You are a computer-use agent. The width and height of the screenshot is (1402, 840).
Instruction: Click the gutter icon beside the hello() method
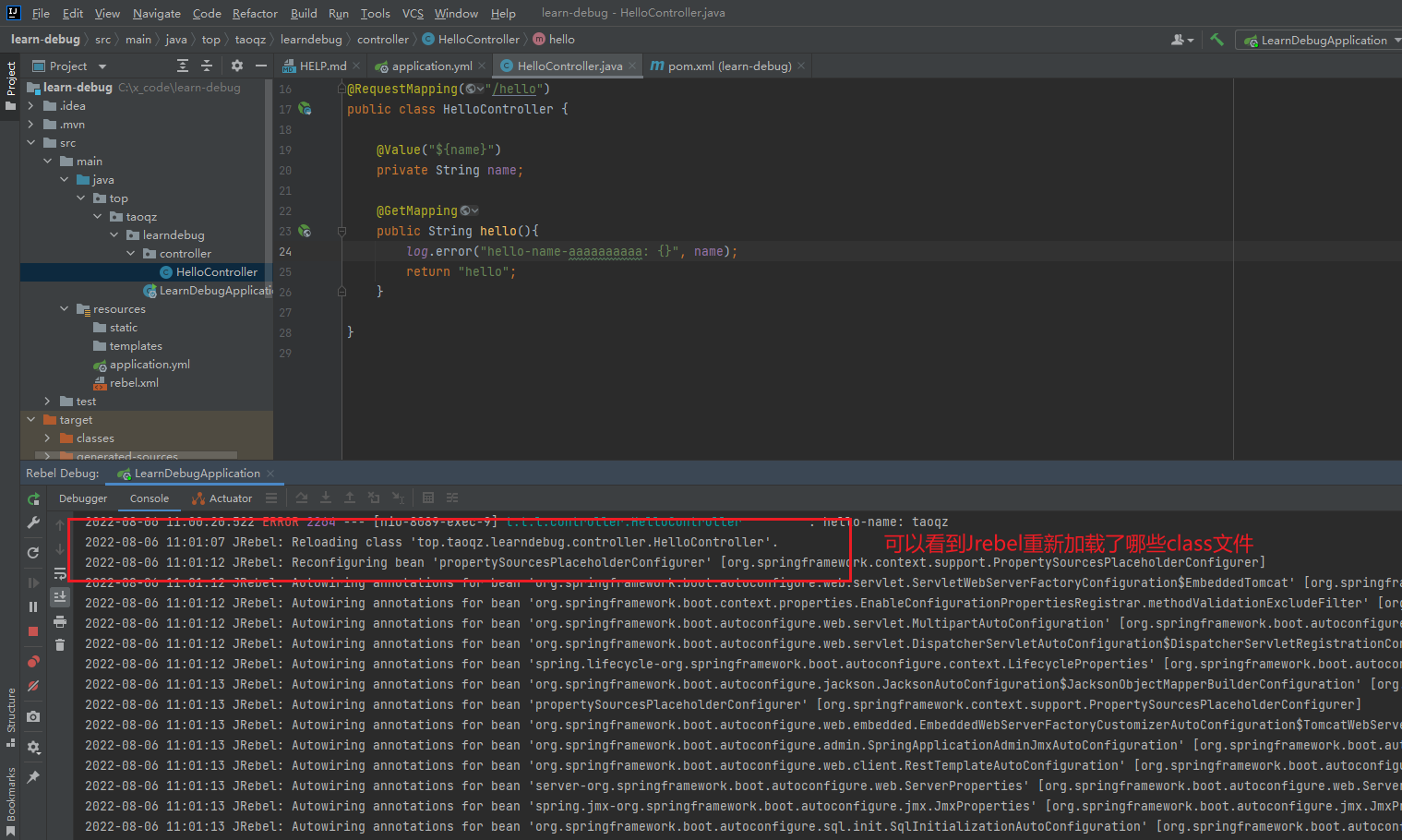pyautogui.click(x=305, y=231)
